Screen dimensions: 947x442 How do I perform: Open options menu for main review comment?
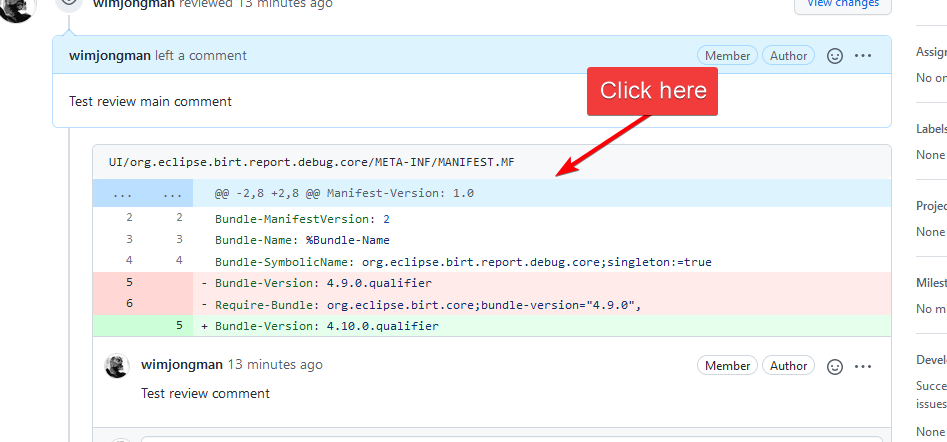click(x=863, y=56)
